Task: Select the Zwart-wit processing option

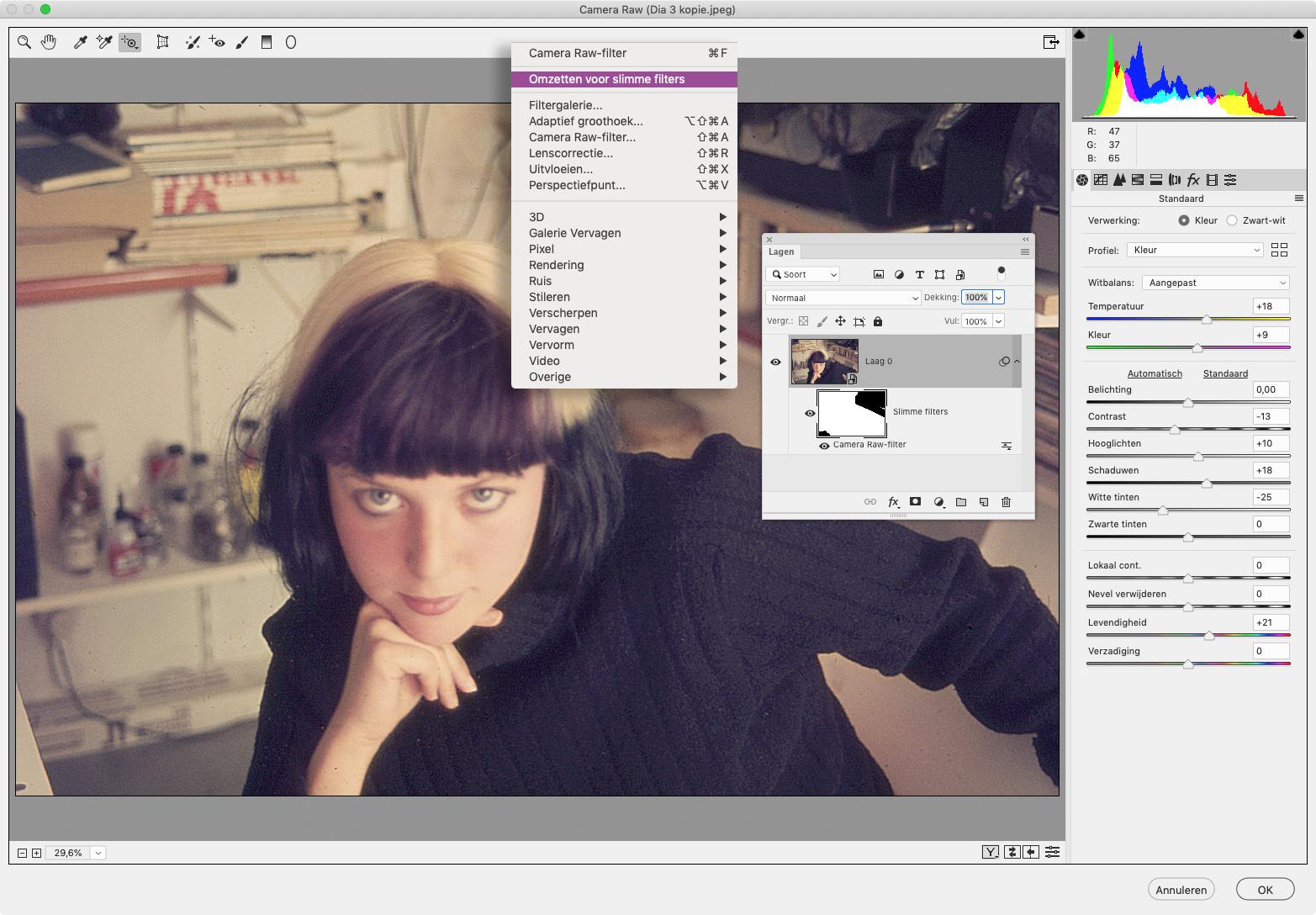Action: tap(1232, 220)
